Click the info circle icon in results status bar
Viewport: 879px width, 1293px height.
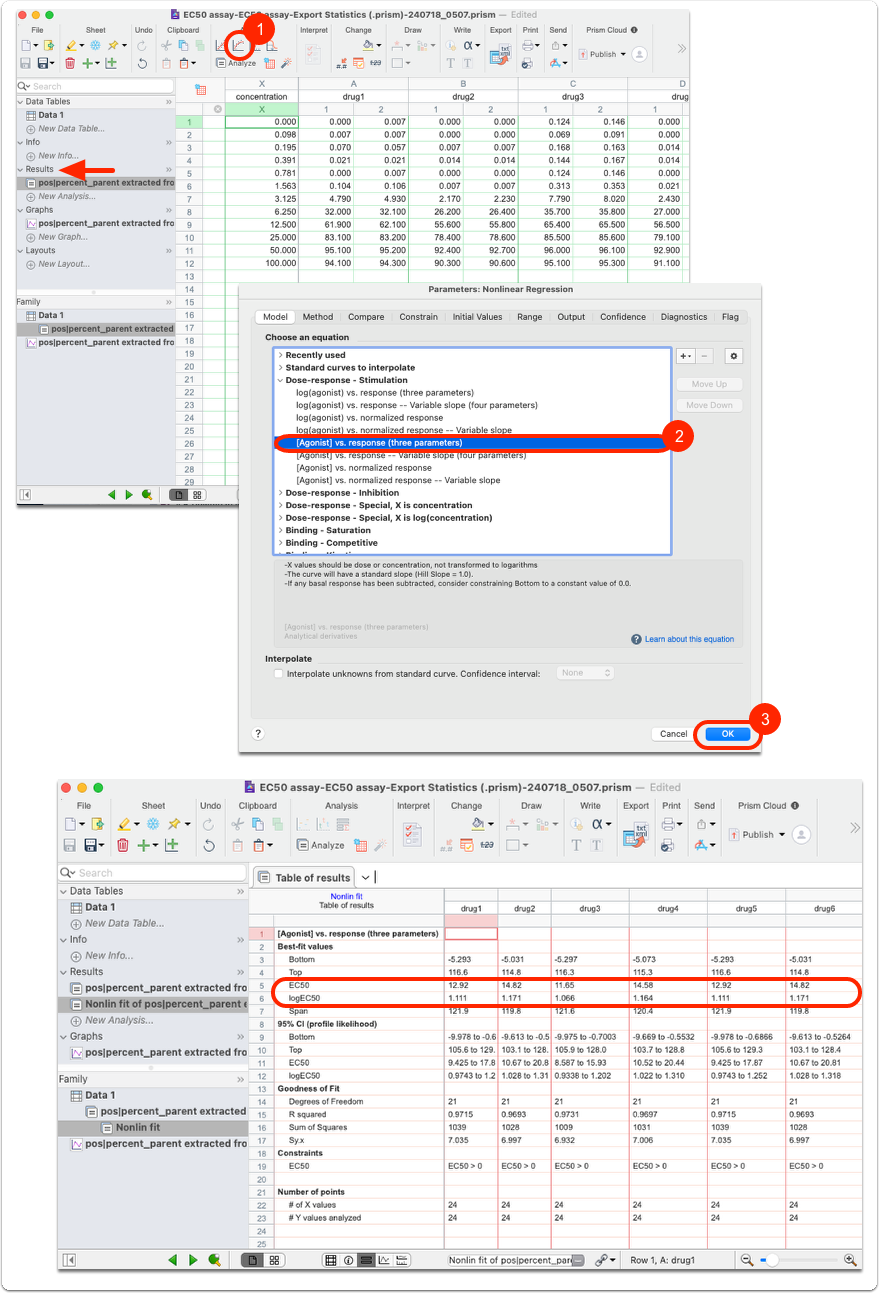point(349,1260)
